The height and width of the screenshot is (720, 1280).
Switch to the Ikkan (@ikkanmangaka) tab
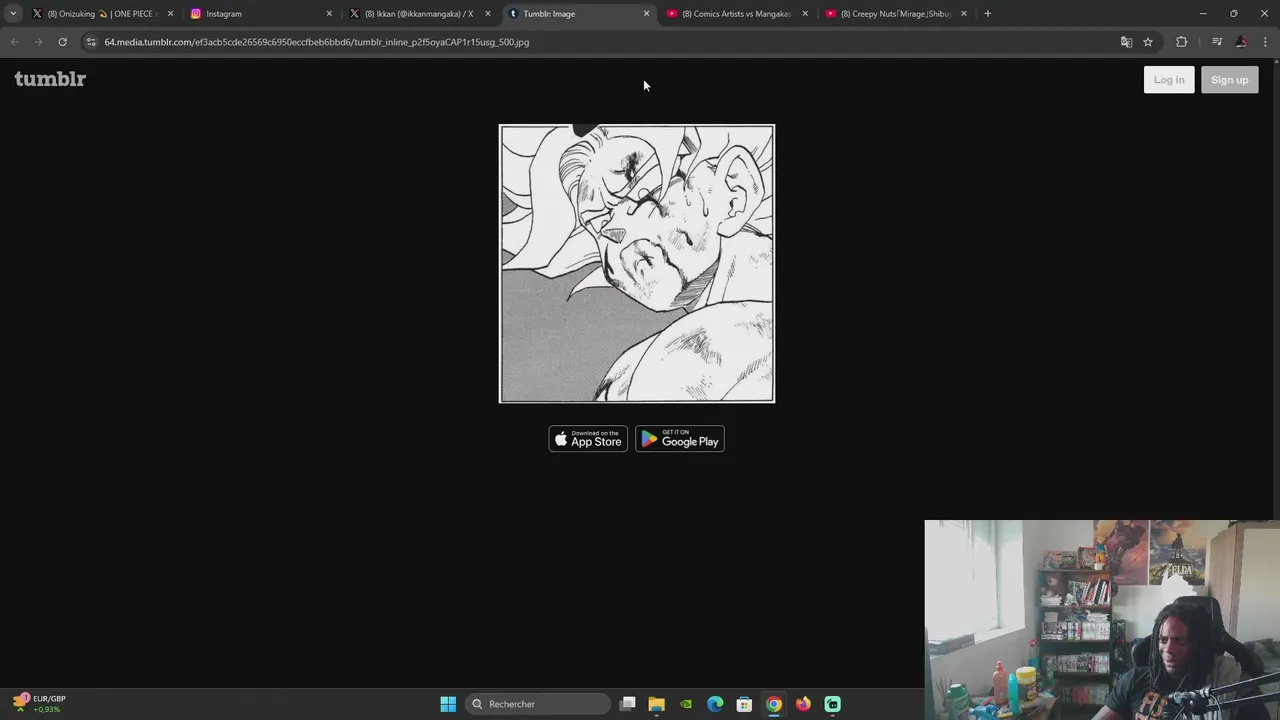tap(418, 14)
